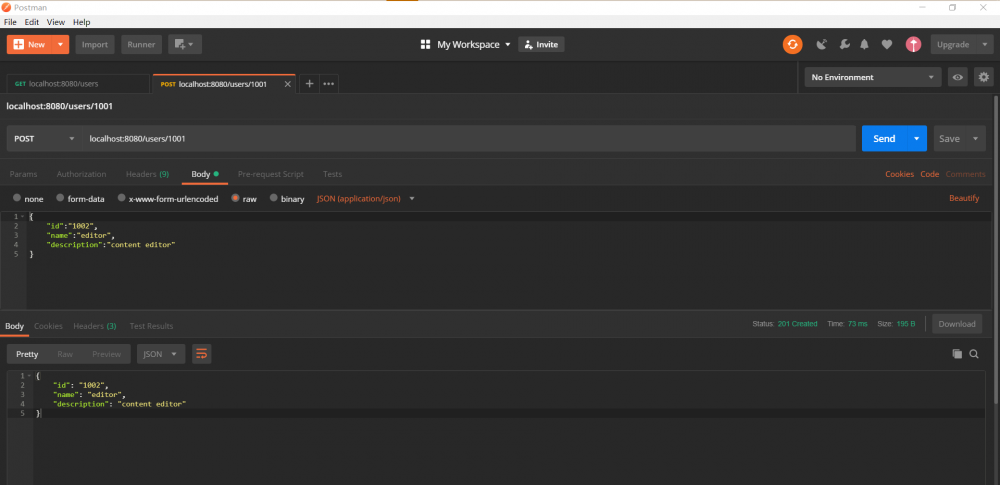
Task: Click the Download response button
Action: [x=957, y=324]
